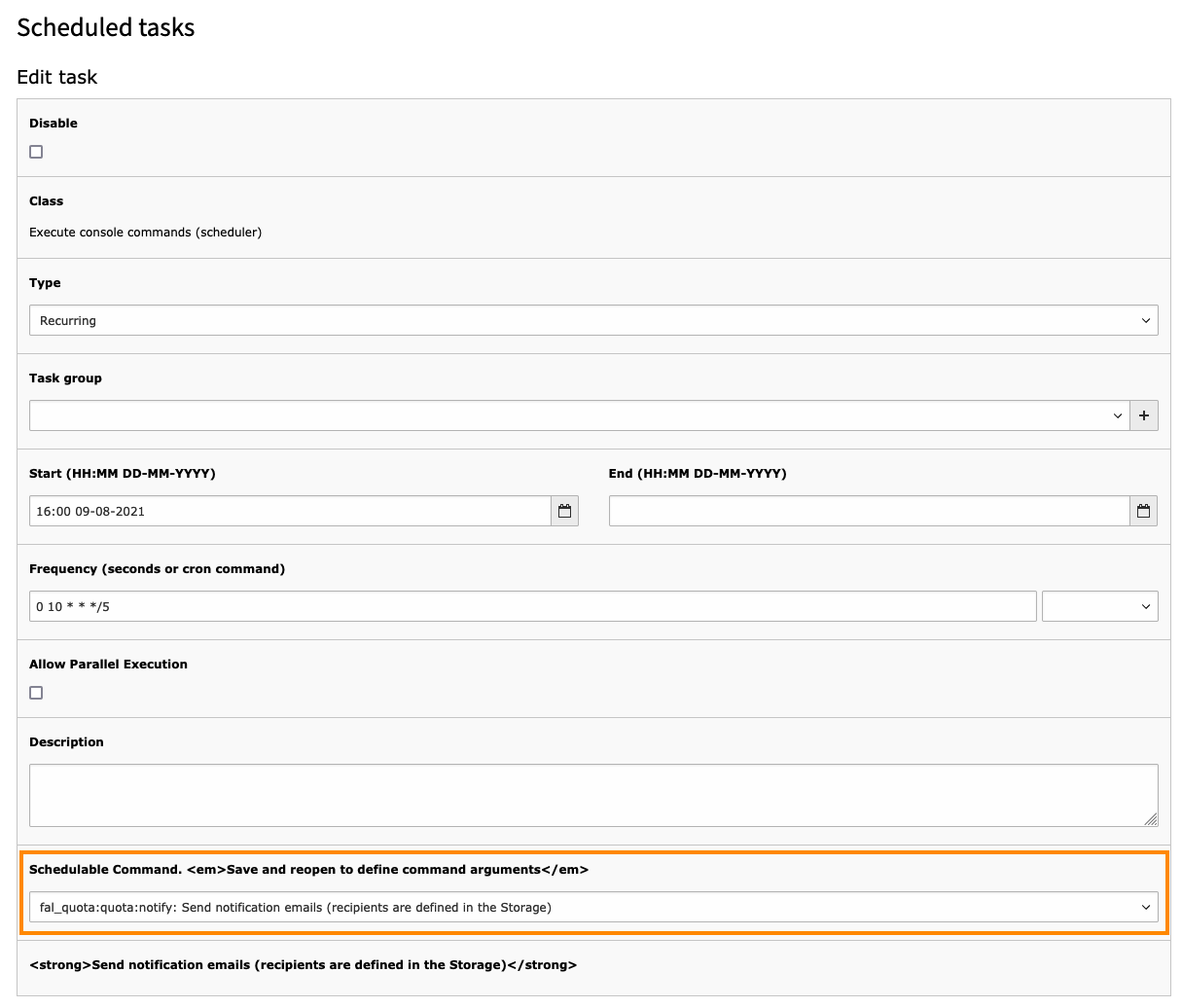Click inside the empty End date field
Image resolution: width=1182 pixels, height=1008 pixels.
pos(866,510)
